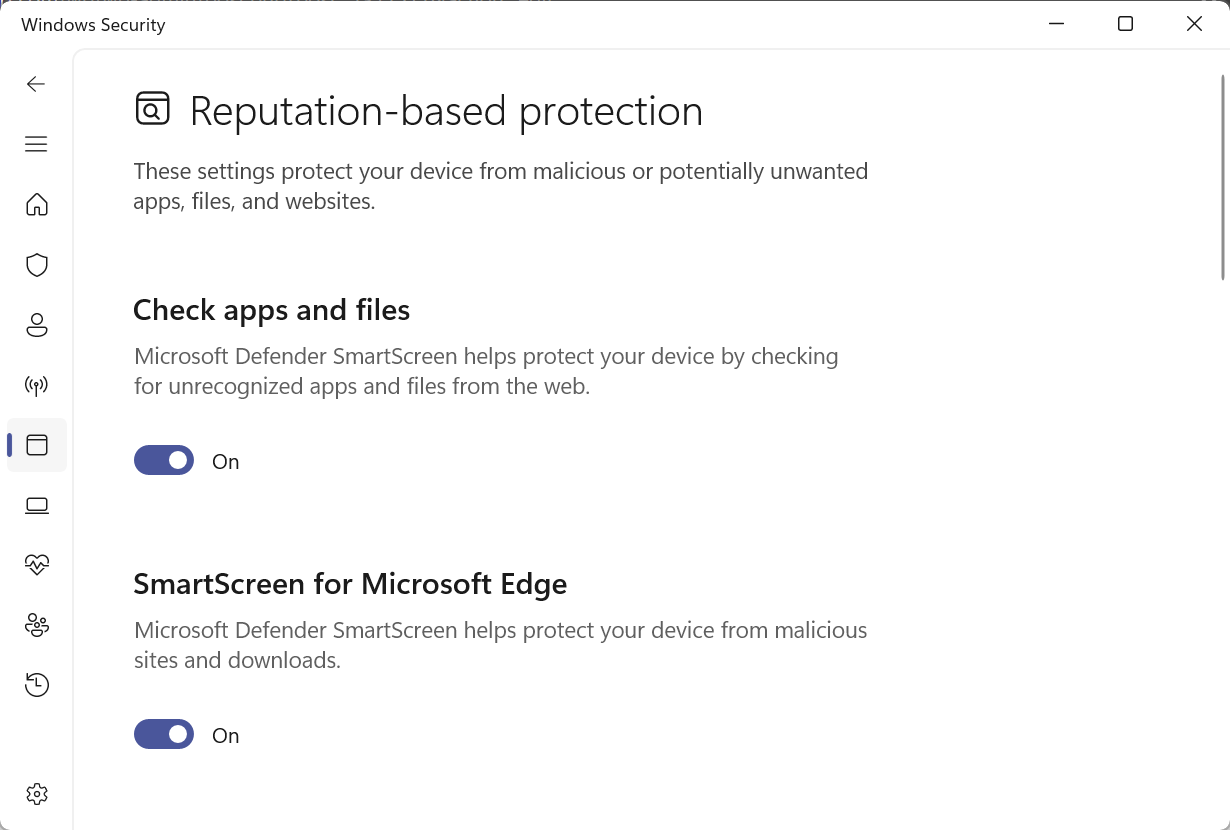
Task: Click the description mentioning malicious sites and downloads
Action: click(x=501, y=645)
